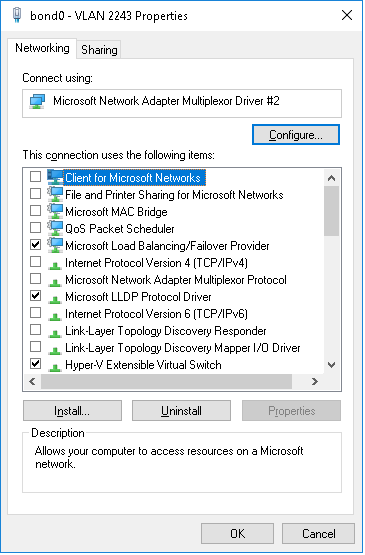Click the network adapter icon under Connect using
Image resolution: width=365 pixels, height=555 pixels.
[37, 101]
